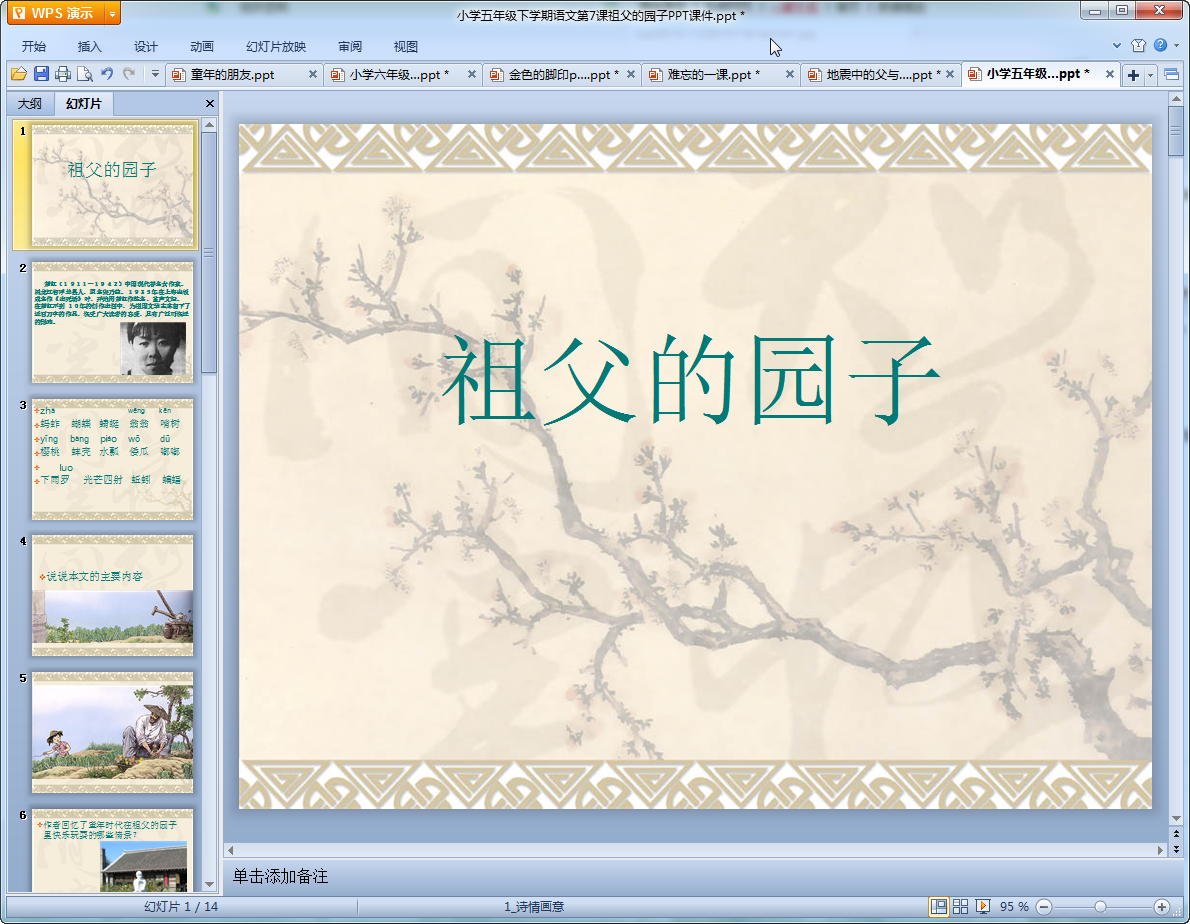
Task: Redo the last undone action
Action: (129, 74)
